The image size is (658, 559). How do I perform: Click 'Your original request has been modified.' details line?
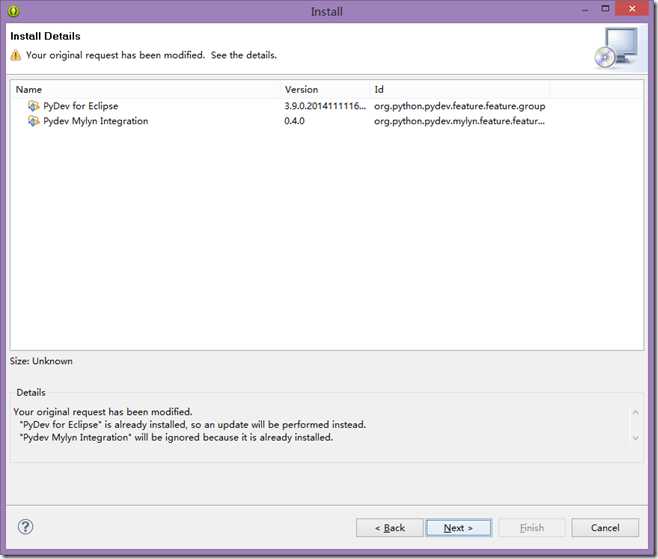click(103, 412)
